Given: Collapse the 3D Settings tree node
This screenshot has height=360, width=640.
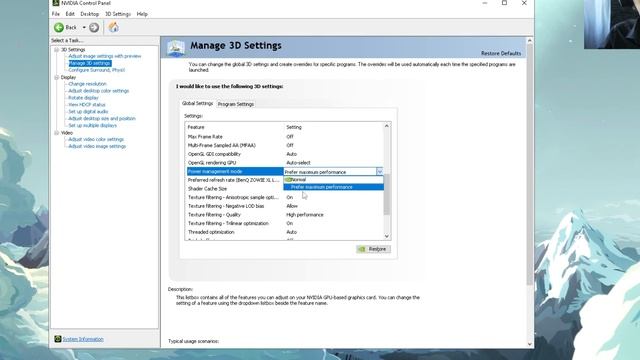Looking at the screenshot, I should [x=57, y=49].
